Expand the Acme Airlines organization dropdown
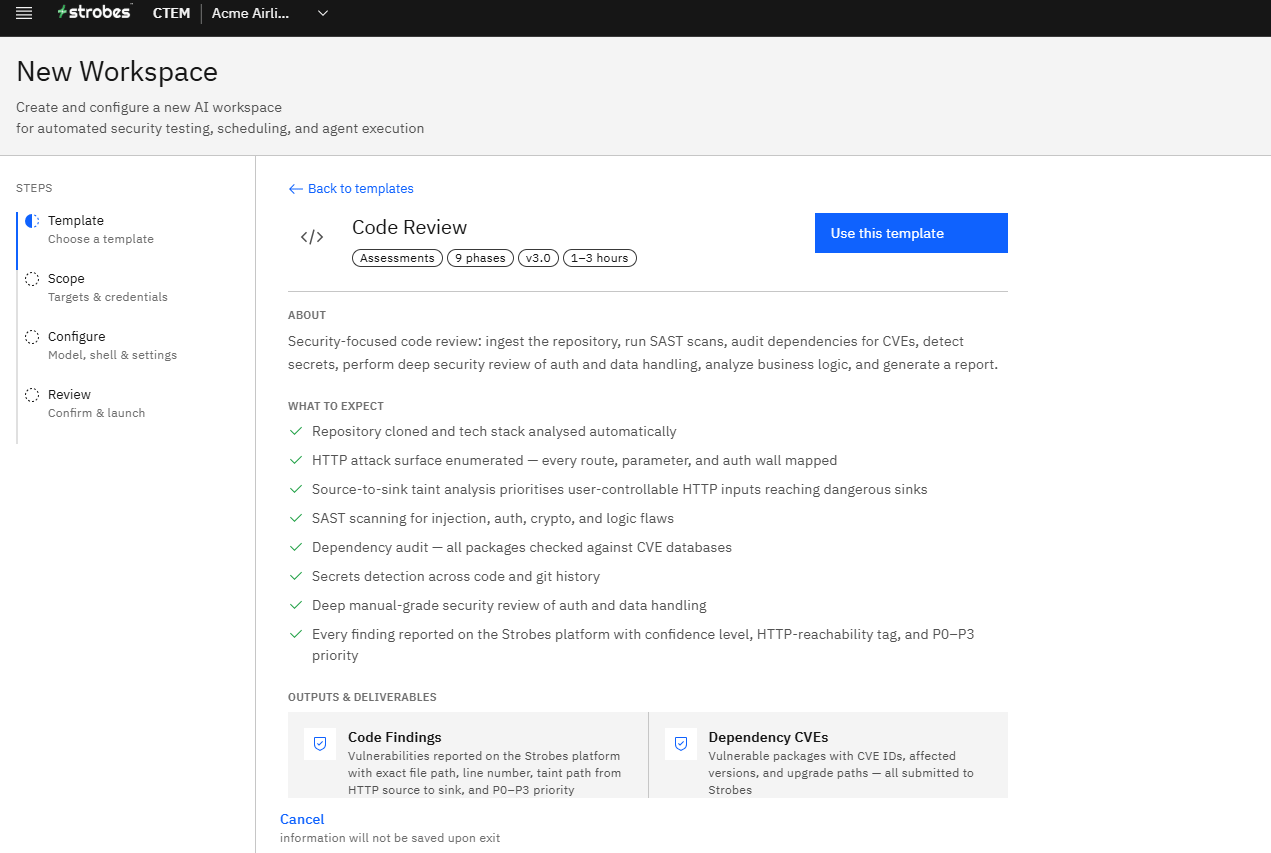1271x853 pixels. pos(270,13)
